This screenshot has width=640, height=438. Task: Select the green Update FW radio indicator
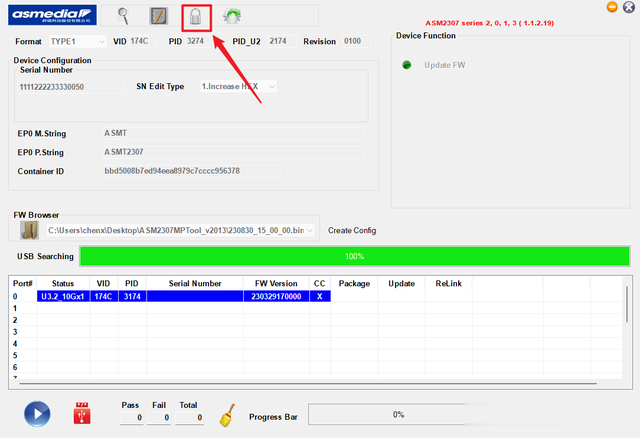coord(407,65)
